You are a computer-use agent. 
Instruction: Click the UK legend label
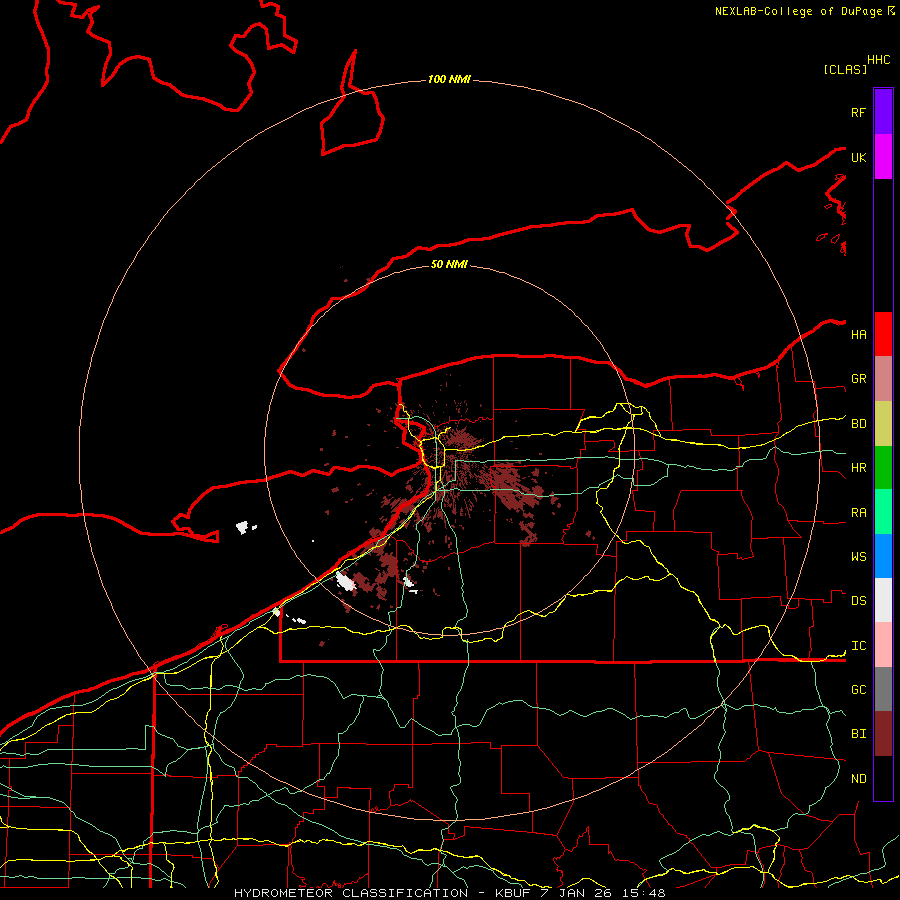[x=858, y=157]
